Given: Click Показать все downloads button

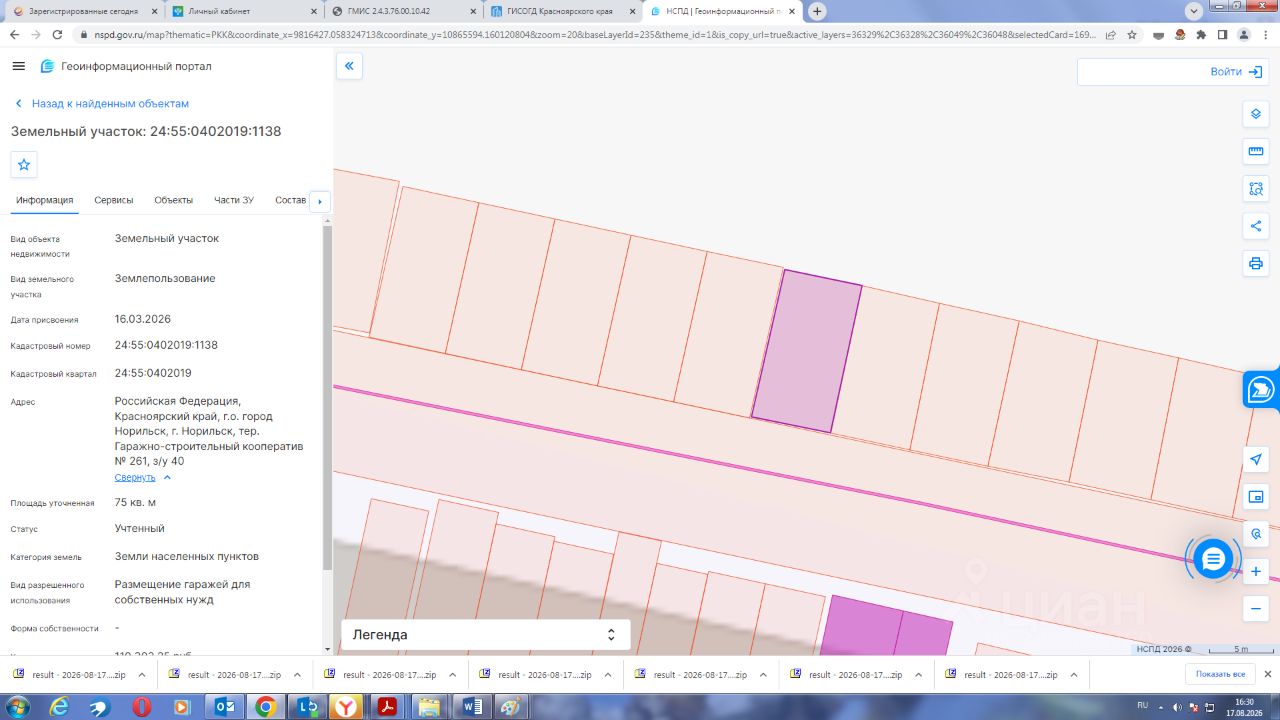Looking at the screenshot, I should [1220, 675].
